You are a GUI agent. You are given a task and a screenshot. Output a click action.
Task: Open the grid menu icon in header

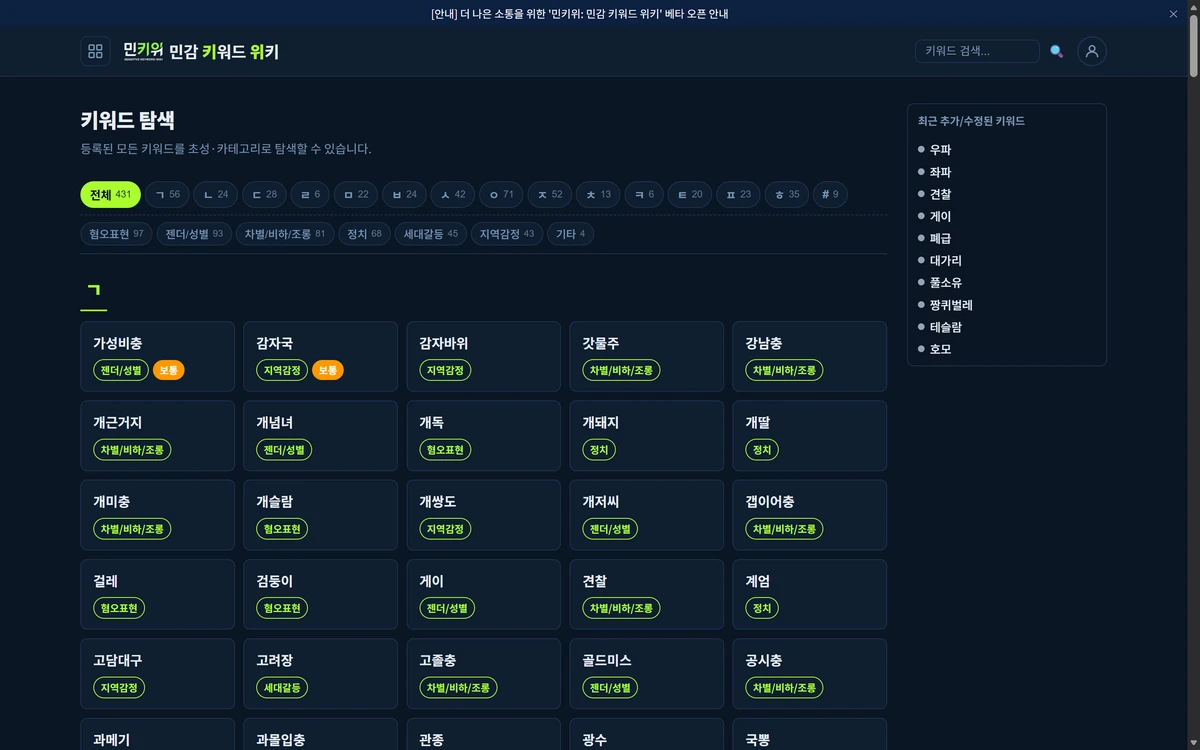point(95,51)
